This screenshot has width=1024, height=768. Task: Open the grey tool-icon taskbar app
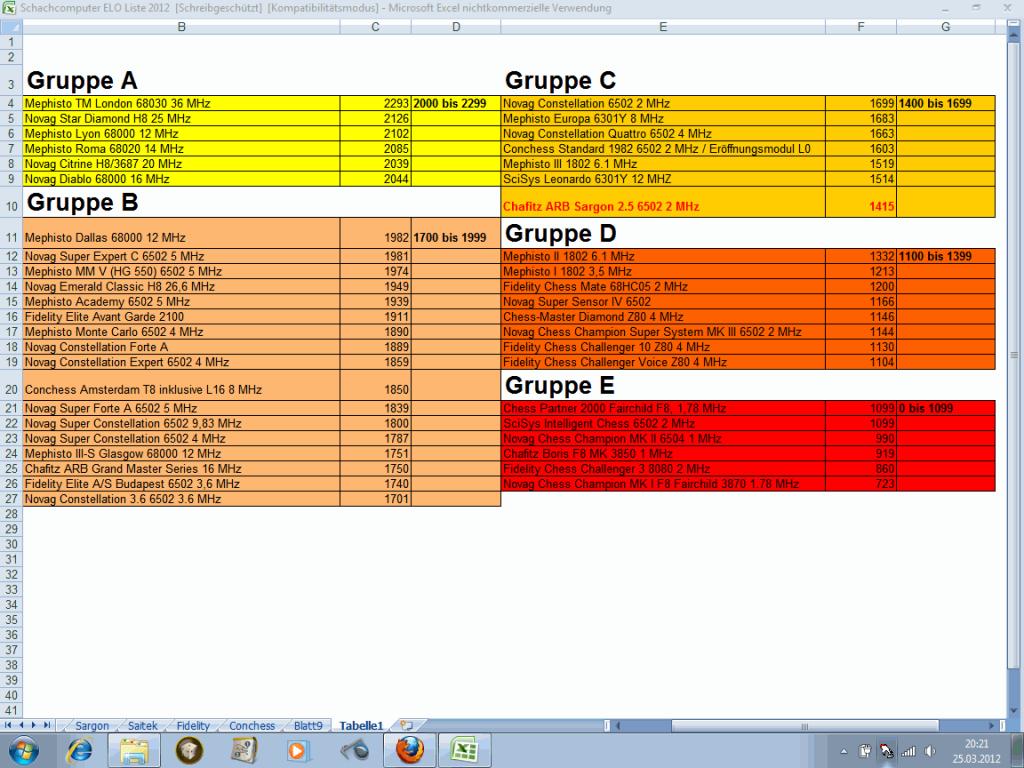click(354, 751)
